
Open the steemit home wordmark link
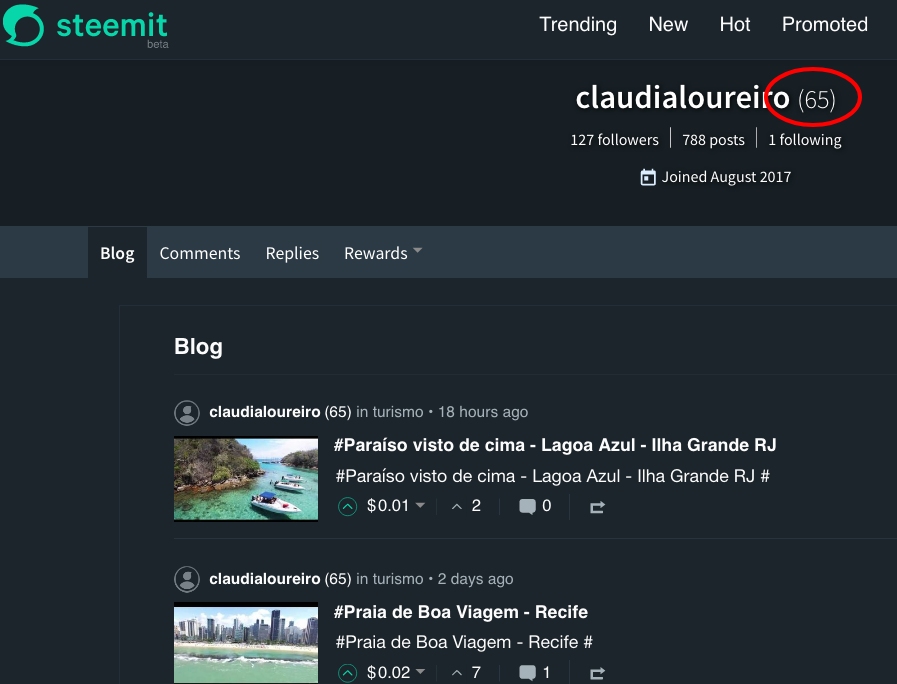(112, 26)
